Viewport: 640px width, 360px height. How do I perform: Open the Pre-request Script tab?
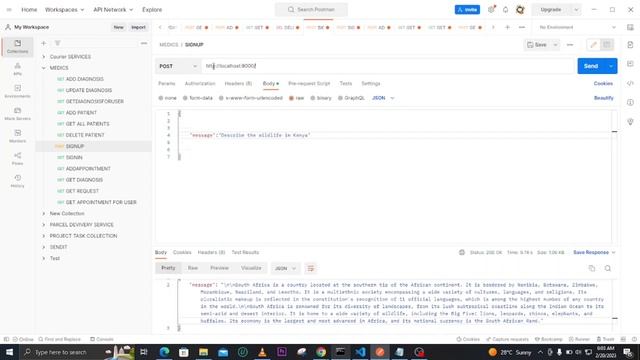[309, 83]
